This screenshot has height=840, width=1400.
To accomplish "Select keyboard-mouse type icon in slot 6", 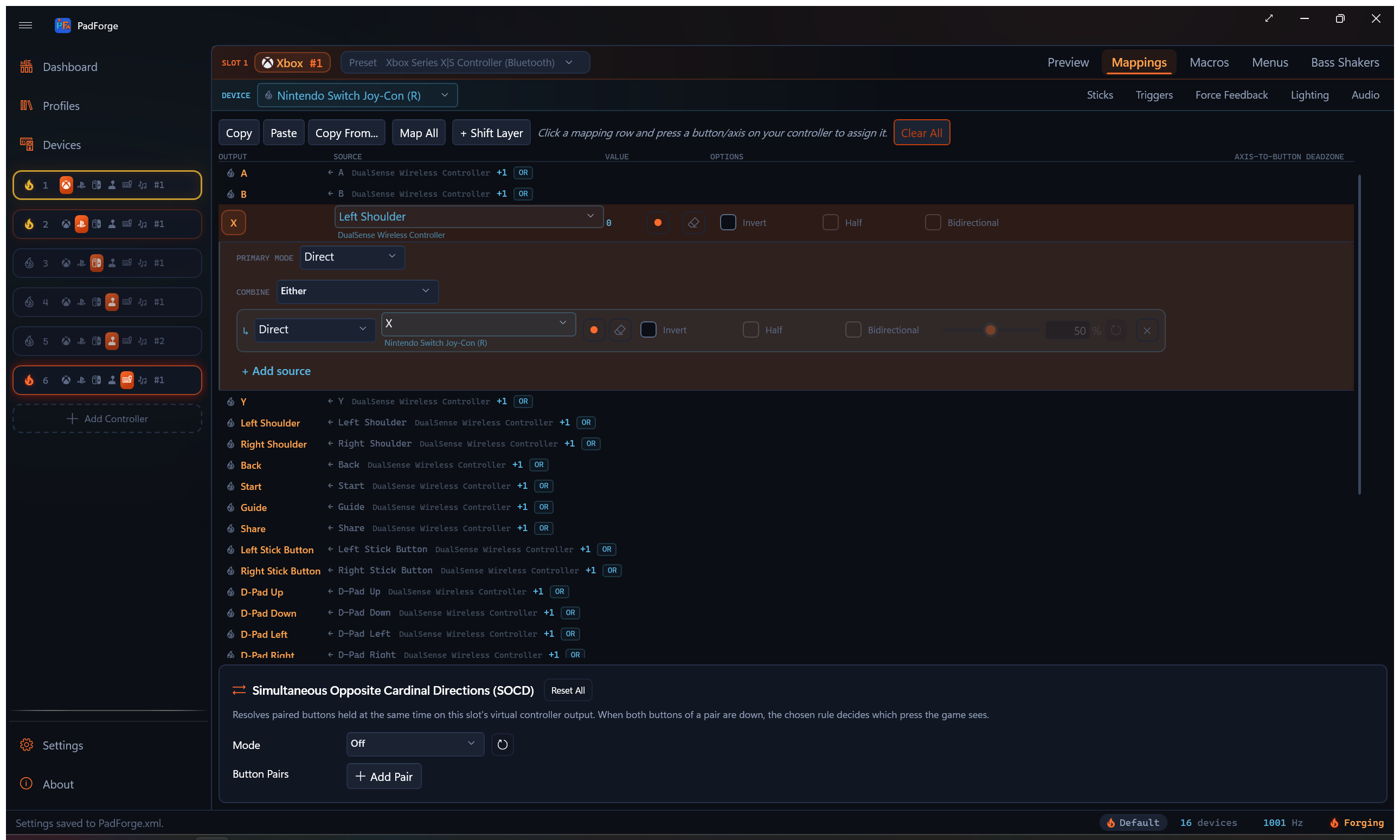I will pyautogui.click(x=127, y=380).
